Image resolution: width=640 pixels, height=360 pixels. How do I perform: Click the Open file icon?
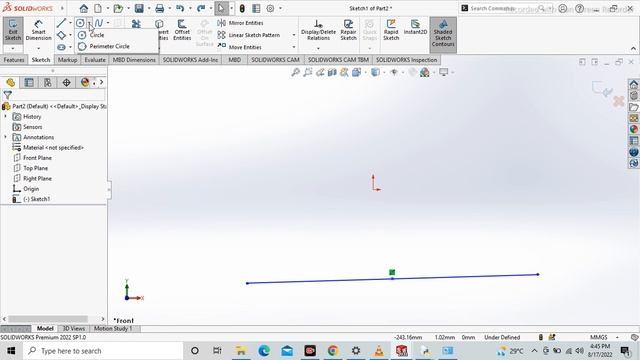[x=118, y=8]
